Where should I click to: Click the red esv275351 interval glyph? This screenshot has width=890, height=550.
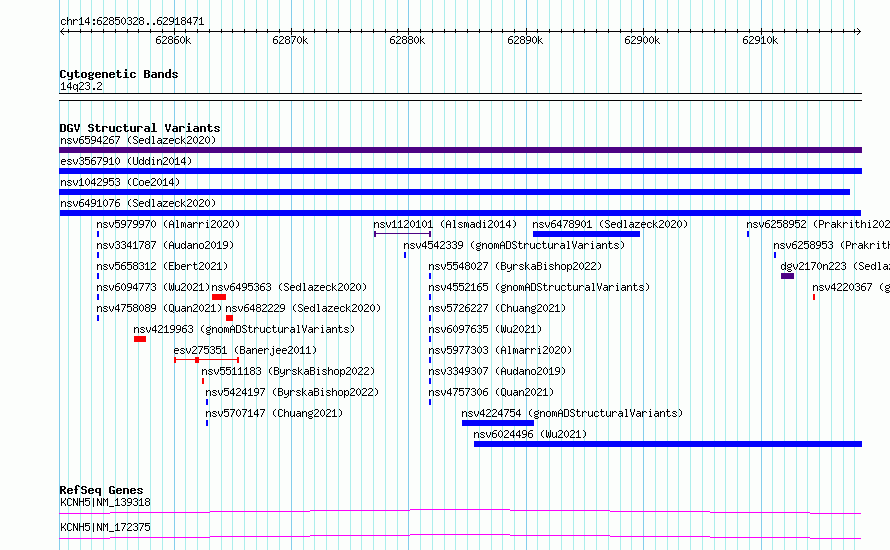(x=207, y=360)
